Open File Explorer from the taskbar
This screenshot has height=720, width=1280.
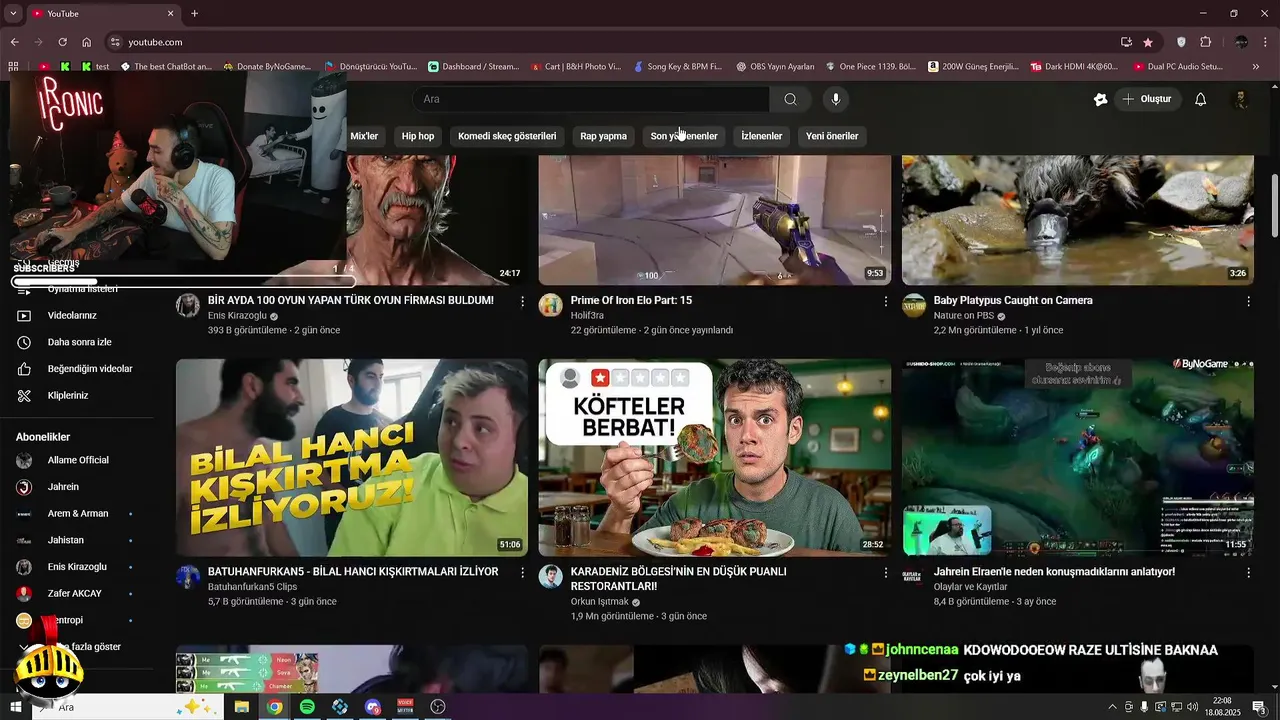(241, 707)
